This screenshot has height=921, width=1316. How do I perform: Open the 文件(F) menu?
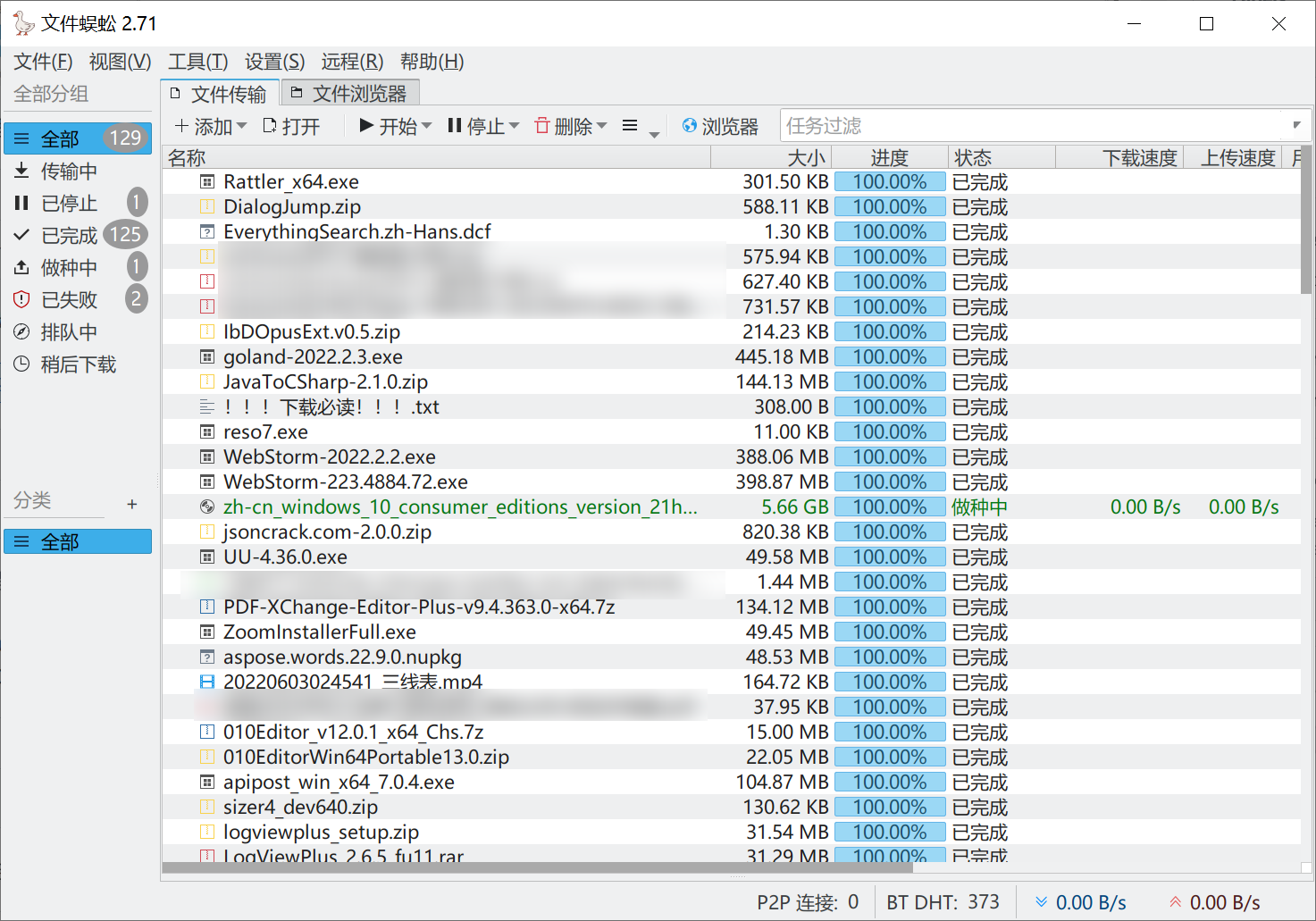coord(43,62)
